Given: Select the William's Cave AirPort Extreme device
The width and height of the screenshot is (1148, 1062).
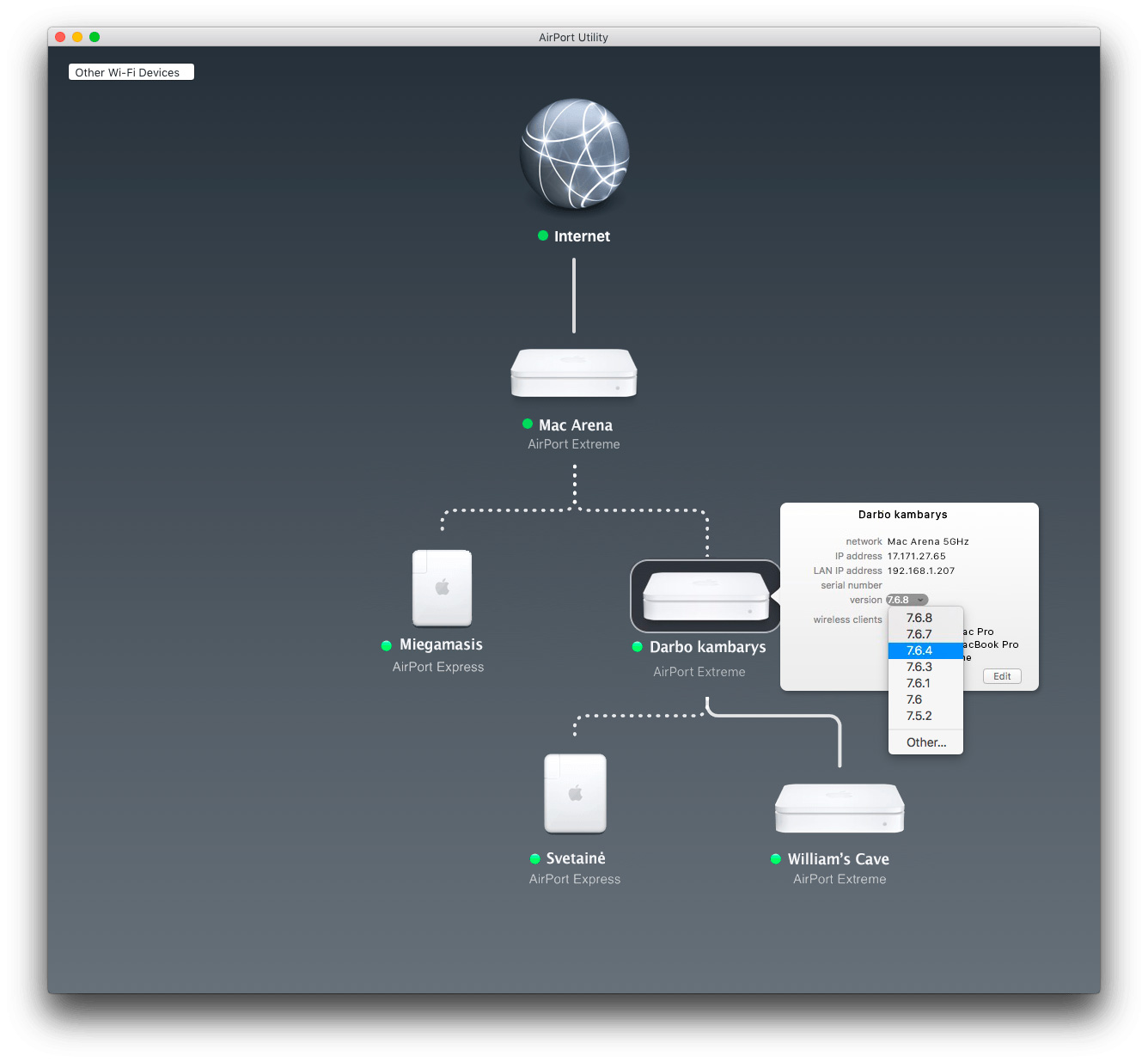Looking at the screenshot, I should (840, 809).
